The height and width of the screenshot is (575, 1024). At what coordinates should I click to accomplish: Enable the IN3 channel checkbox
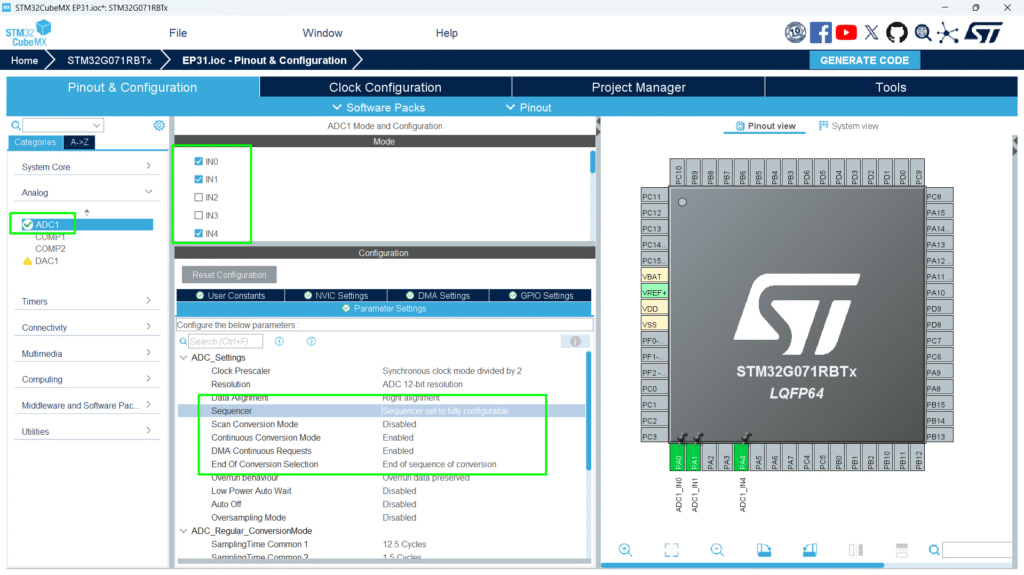tap(198, 215)
